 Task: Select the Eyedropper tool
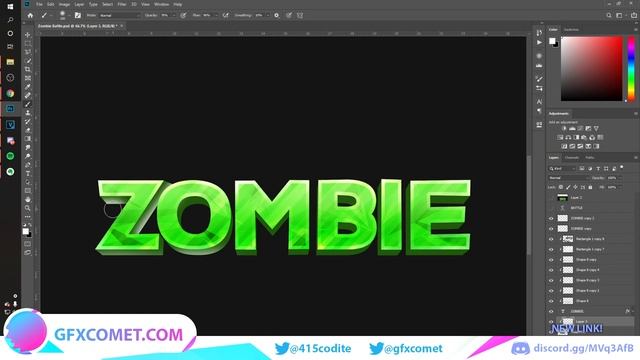pyautogui.click(x=28, y=87)
